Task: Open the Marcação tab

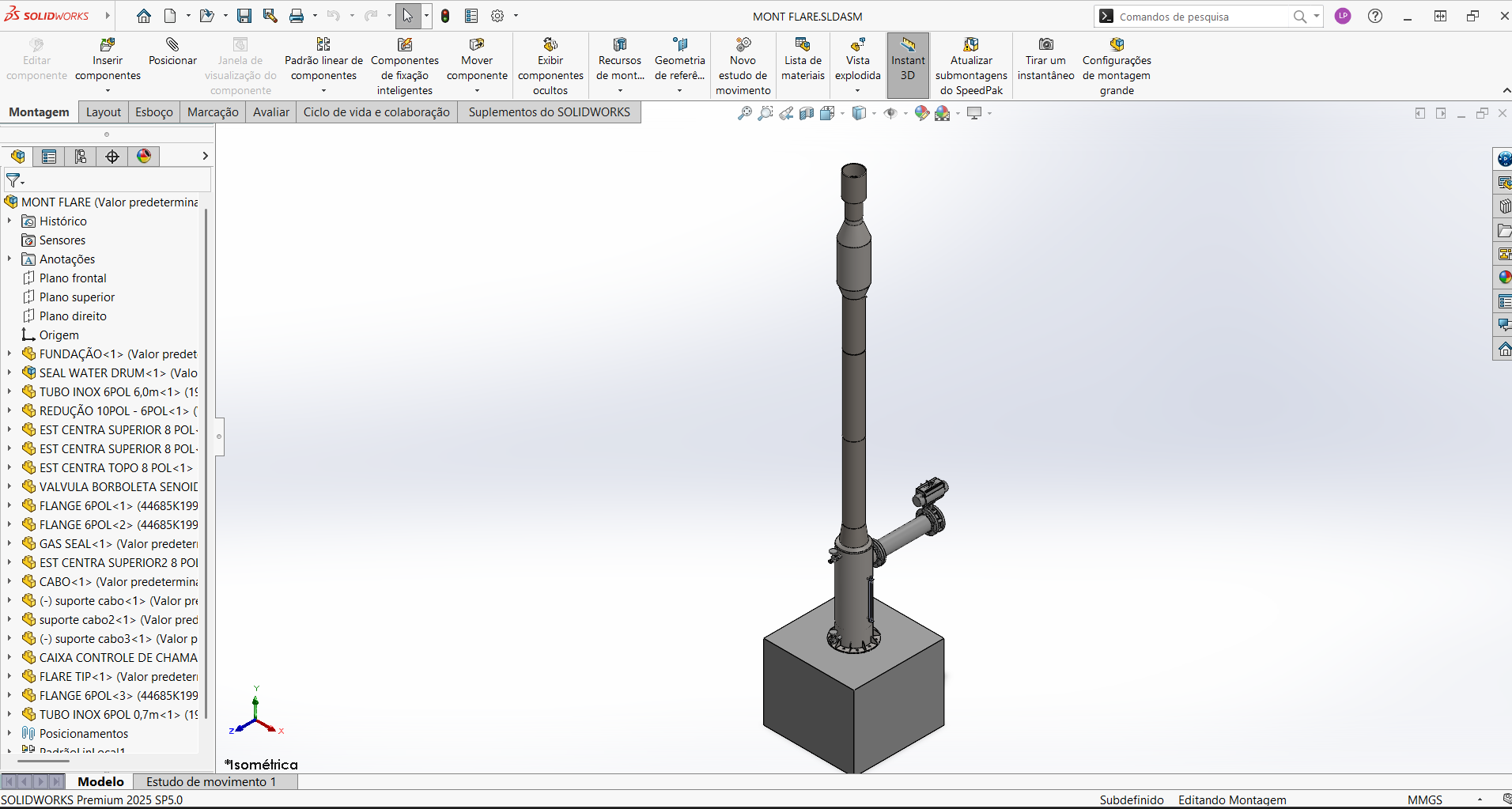Action: [x=213, y=112]
